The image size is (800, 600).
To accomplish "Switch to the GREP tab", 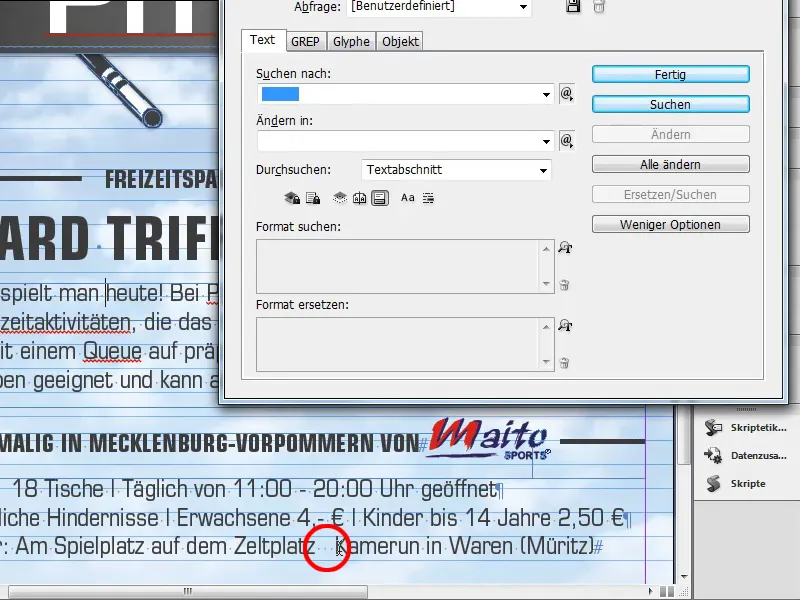I will click(x=306, y=41).
